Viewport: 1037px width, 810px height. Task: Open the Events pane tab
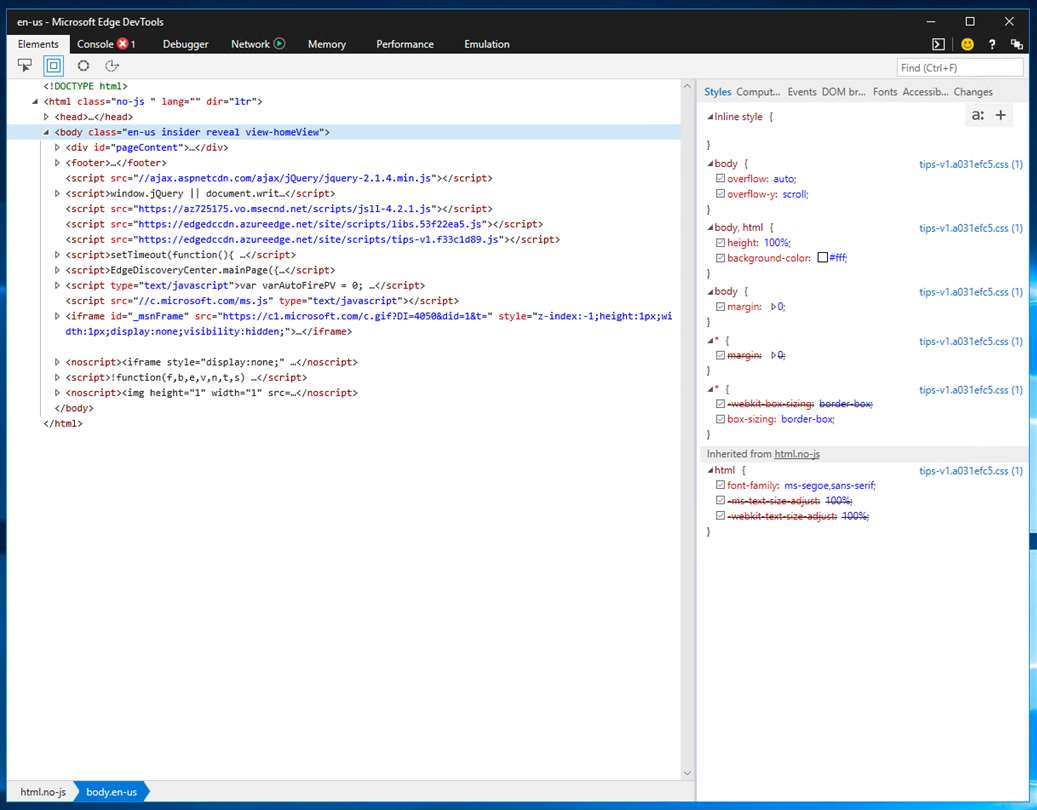coord(801,92)
